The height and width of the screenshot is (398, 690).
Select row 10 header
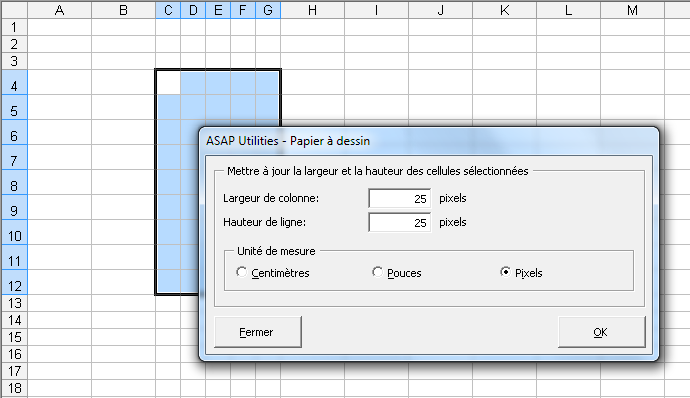[x=15, y=232]
